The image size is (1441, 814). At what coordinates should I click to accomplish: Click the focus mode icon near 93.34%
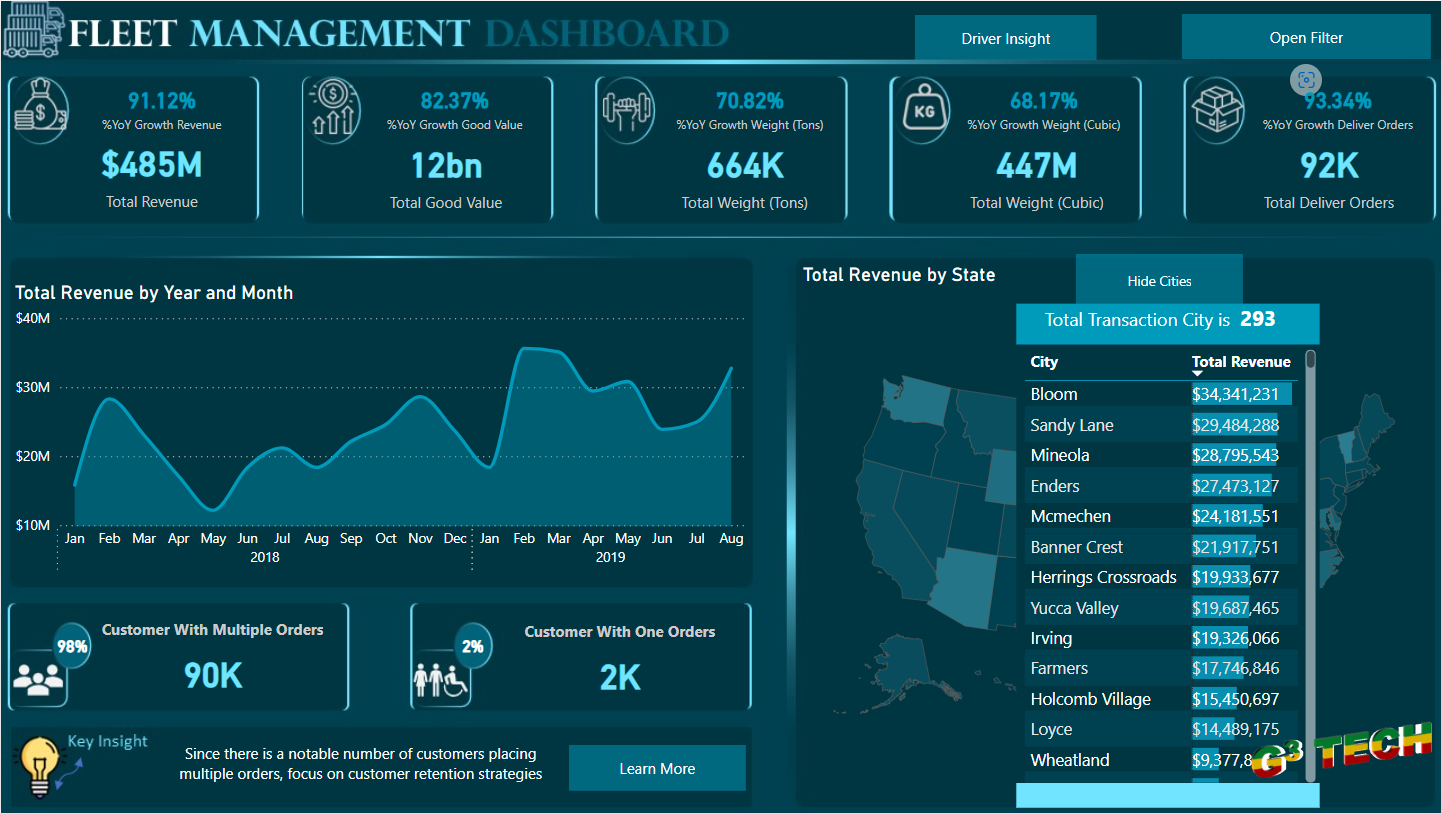[x=1306, y=80]
